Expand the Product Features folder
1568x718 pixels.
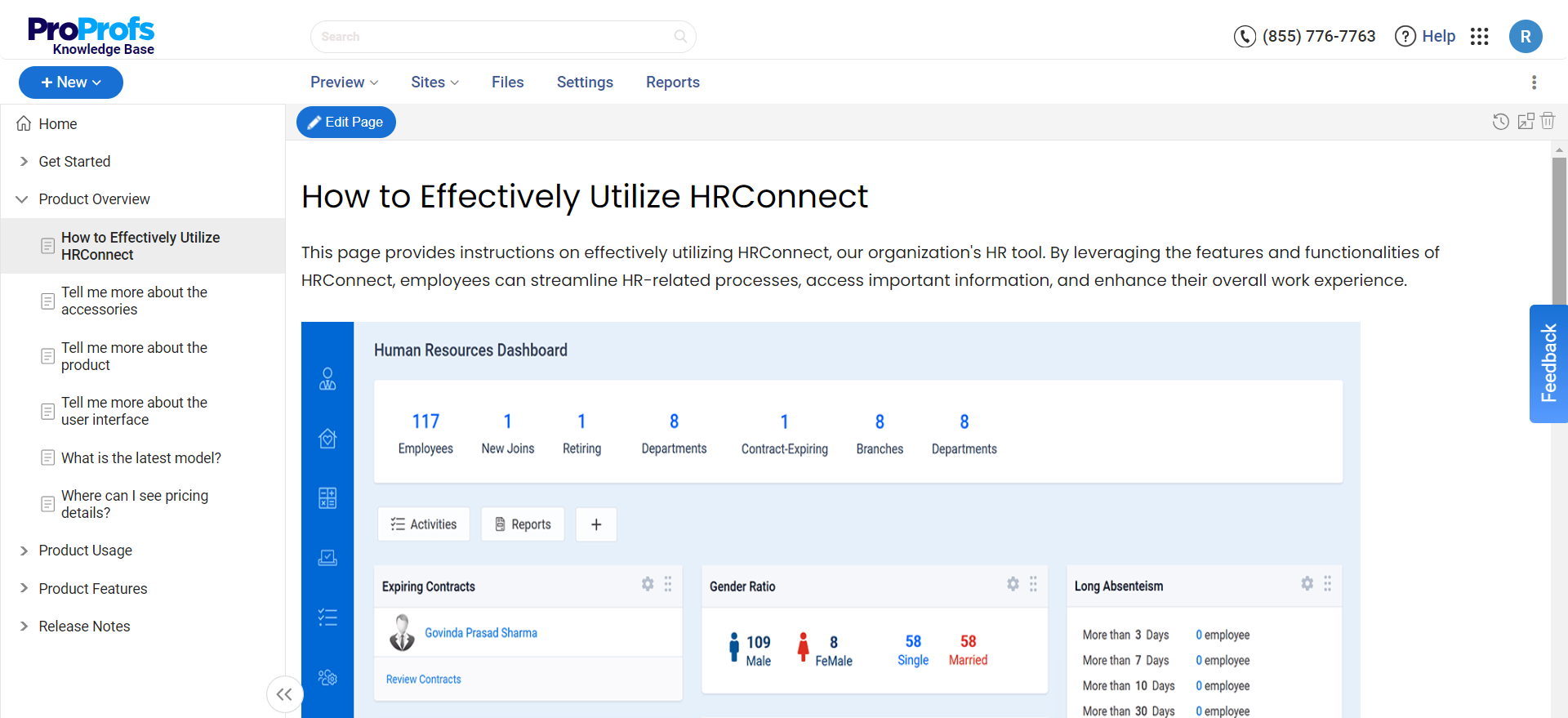point(24,588)
